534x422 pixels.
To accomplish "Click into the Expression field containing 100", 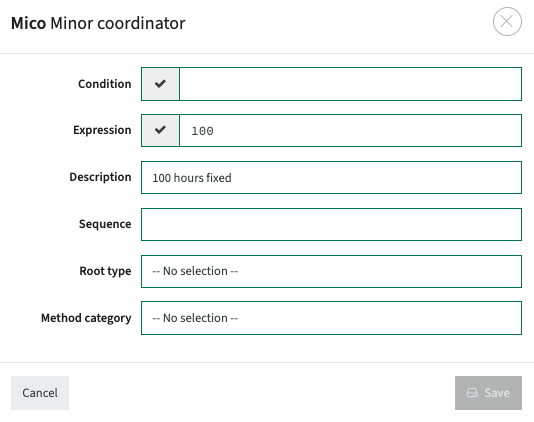I will pyautogui.click(x=350, y=130).
